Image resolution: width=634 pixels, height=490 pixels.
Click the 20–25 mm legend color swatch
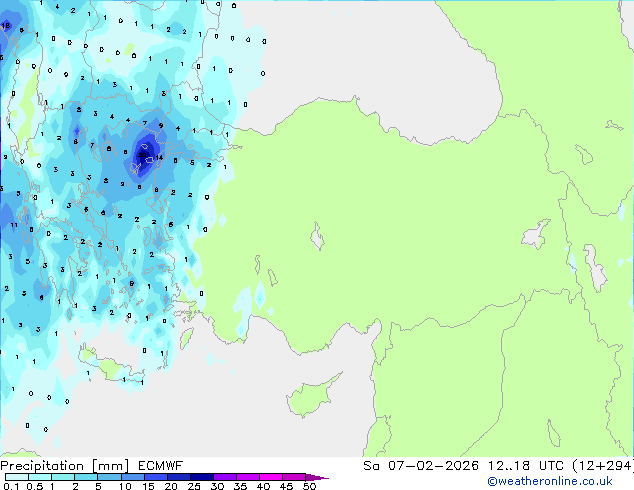pyautogui.click(x=178, y=477)
